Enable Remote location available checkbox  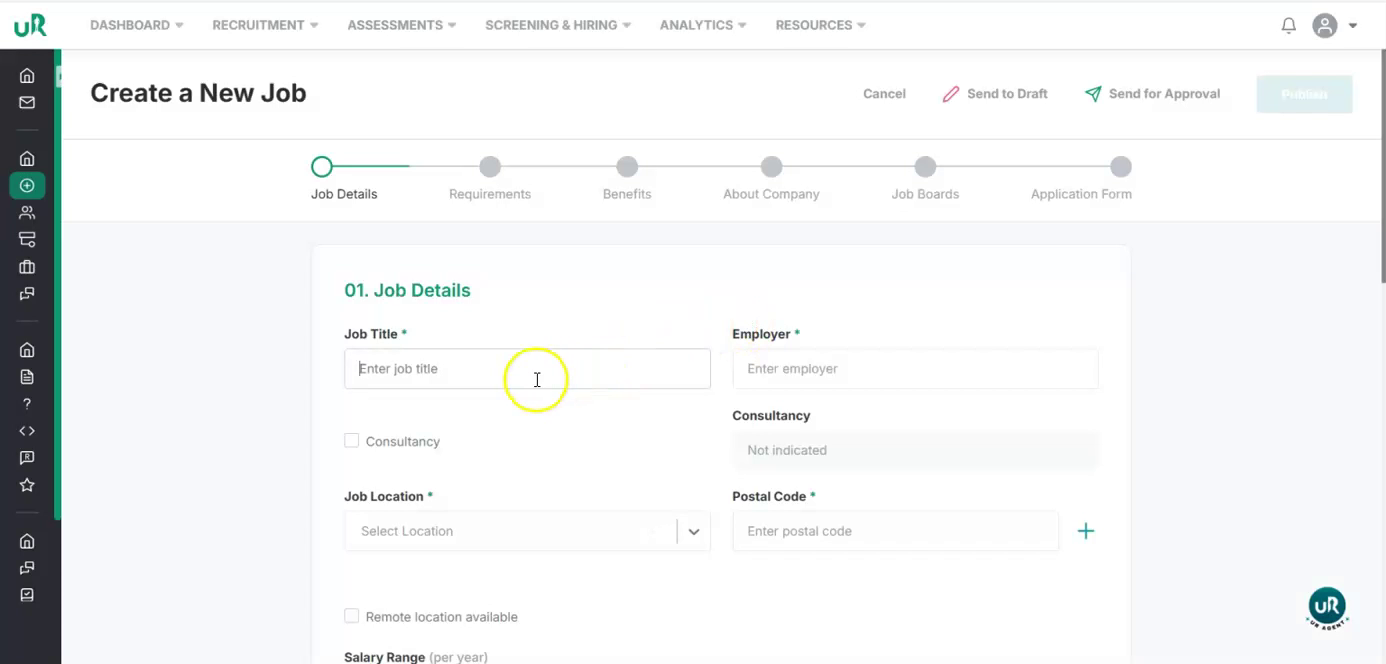tap(352, 616)
